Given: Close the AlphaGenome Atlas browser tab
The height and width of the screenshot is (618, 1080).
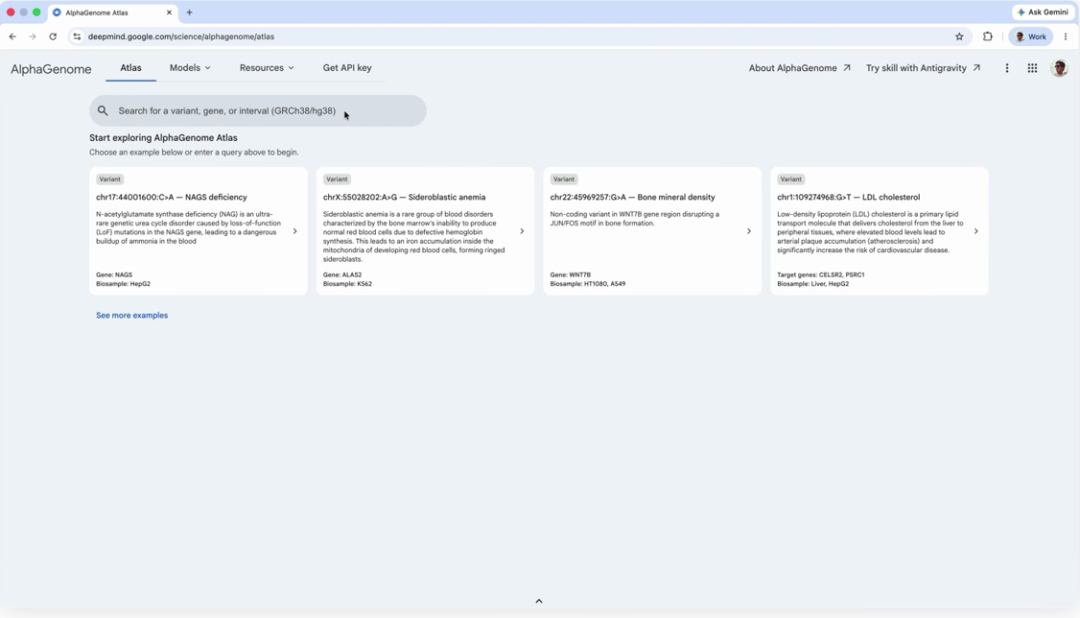Looking at the screenshot, I should coord(169,12).
